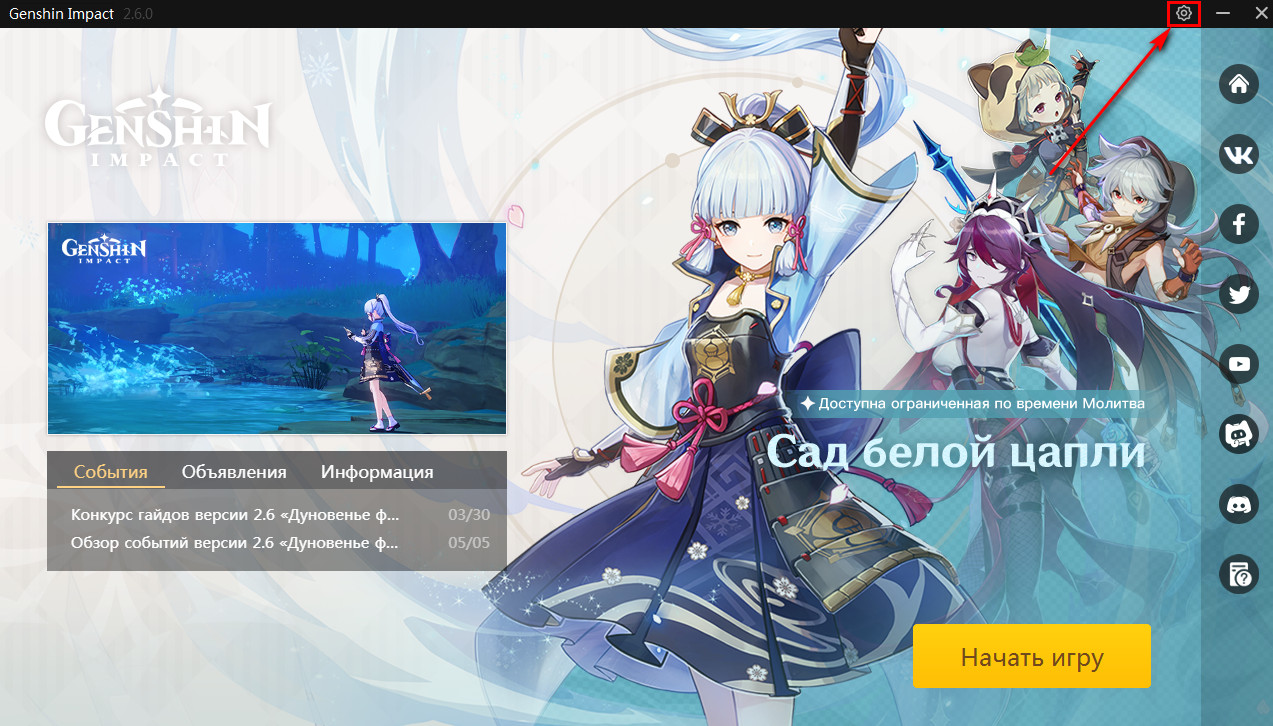Switch to the События tab
Viewport: 1273px width, 726px height.
110,472
